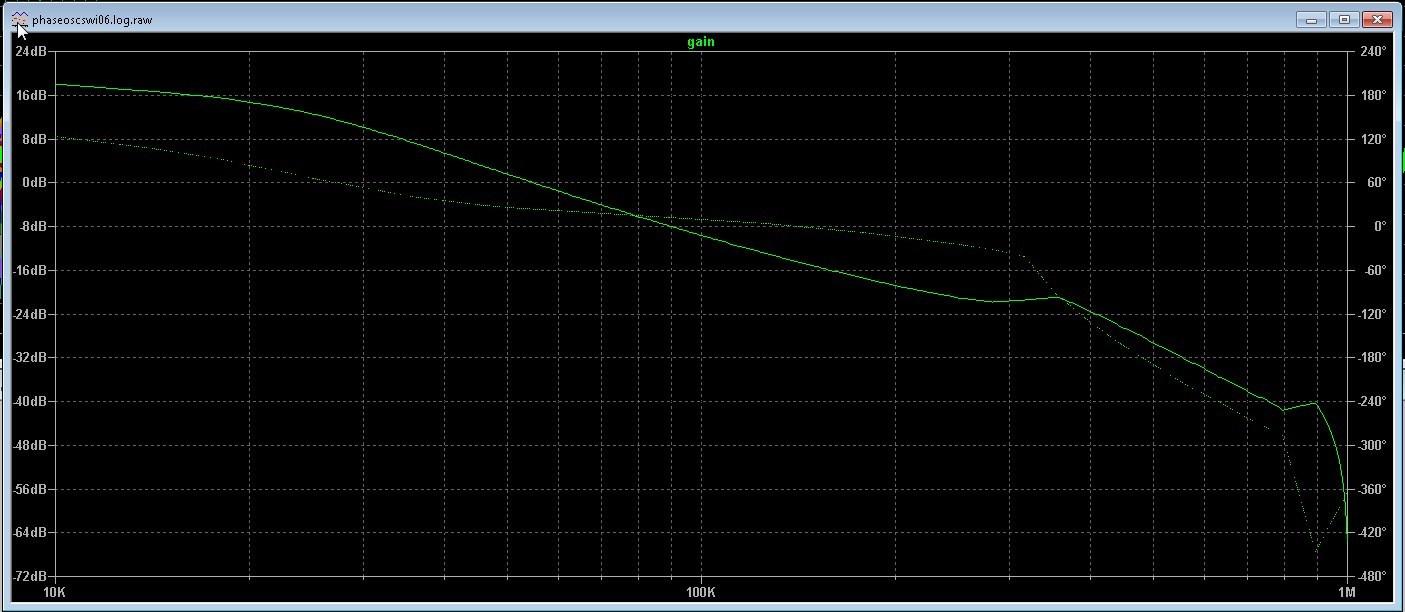1405x612 pixels.
Task: Click the 24dB label on magnitude axis
Action: click(33, 51)
